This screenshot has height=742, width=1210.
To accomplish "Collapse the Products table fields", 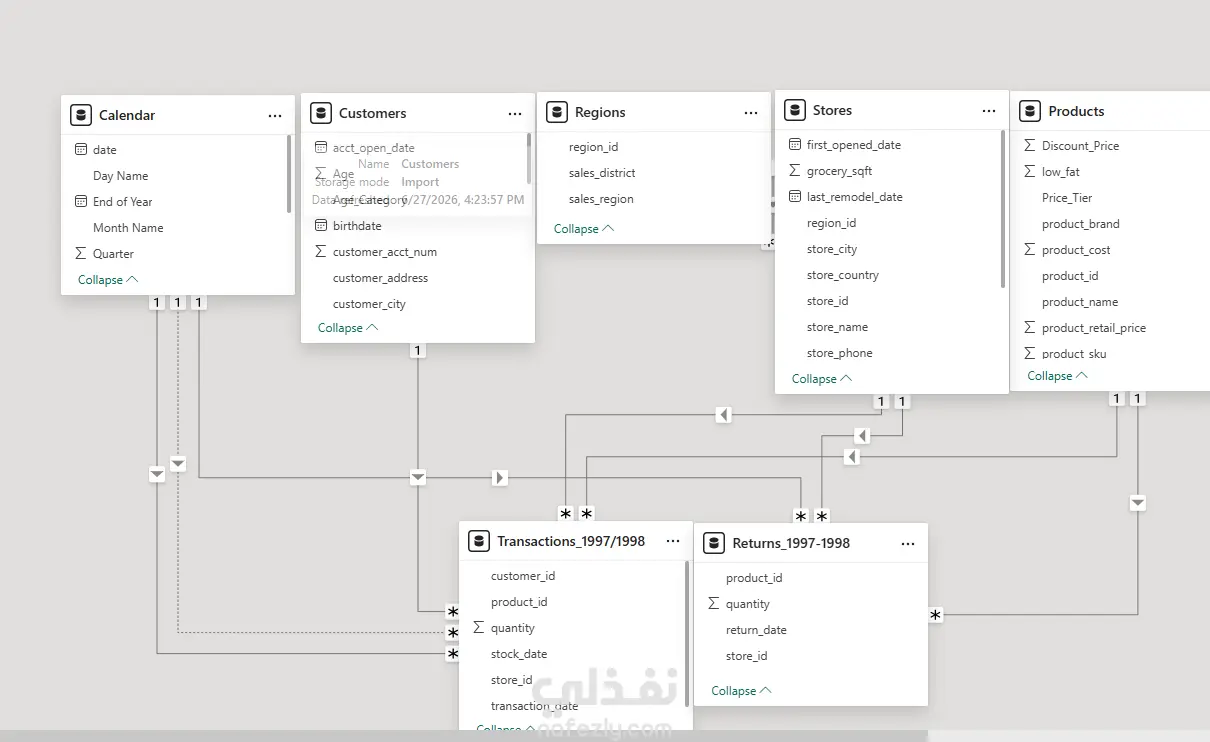I will coord(1058,376).
